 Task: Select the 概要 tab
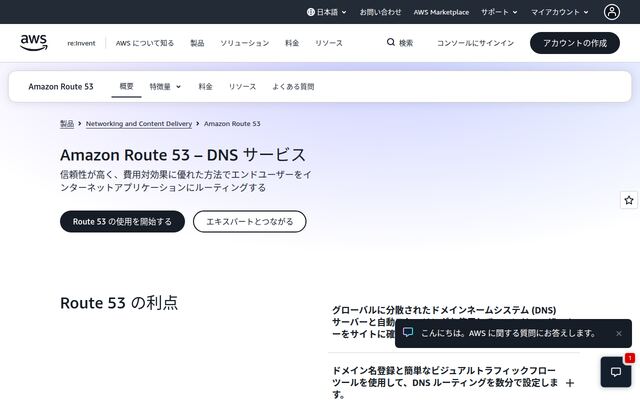pos(127,86)
